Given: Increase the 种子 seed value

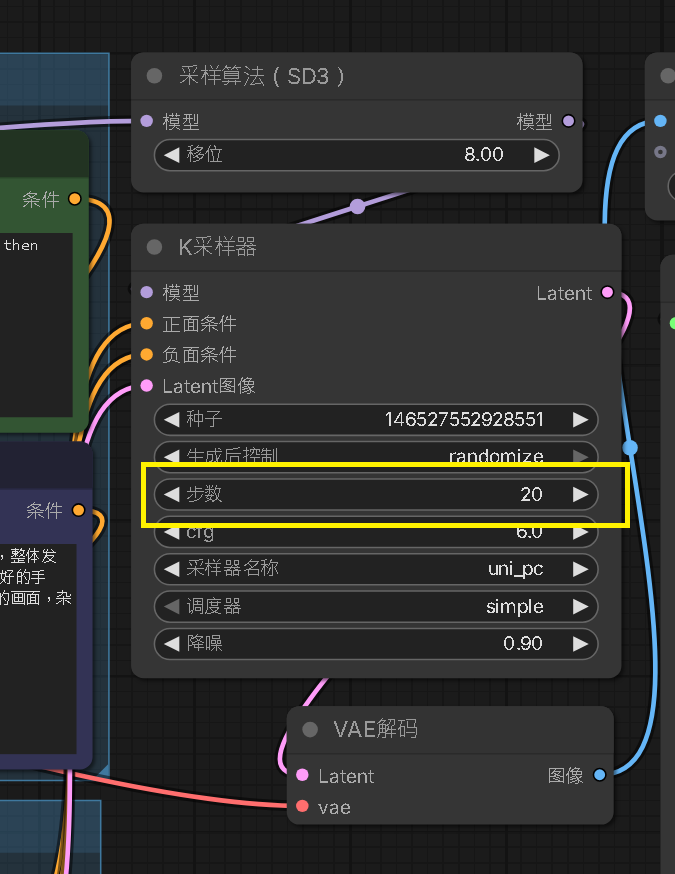Looking at the screenshot, I should [580, 419].
